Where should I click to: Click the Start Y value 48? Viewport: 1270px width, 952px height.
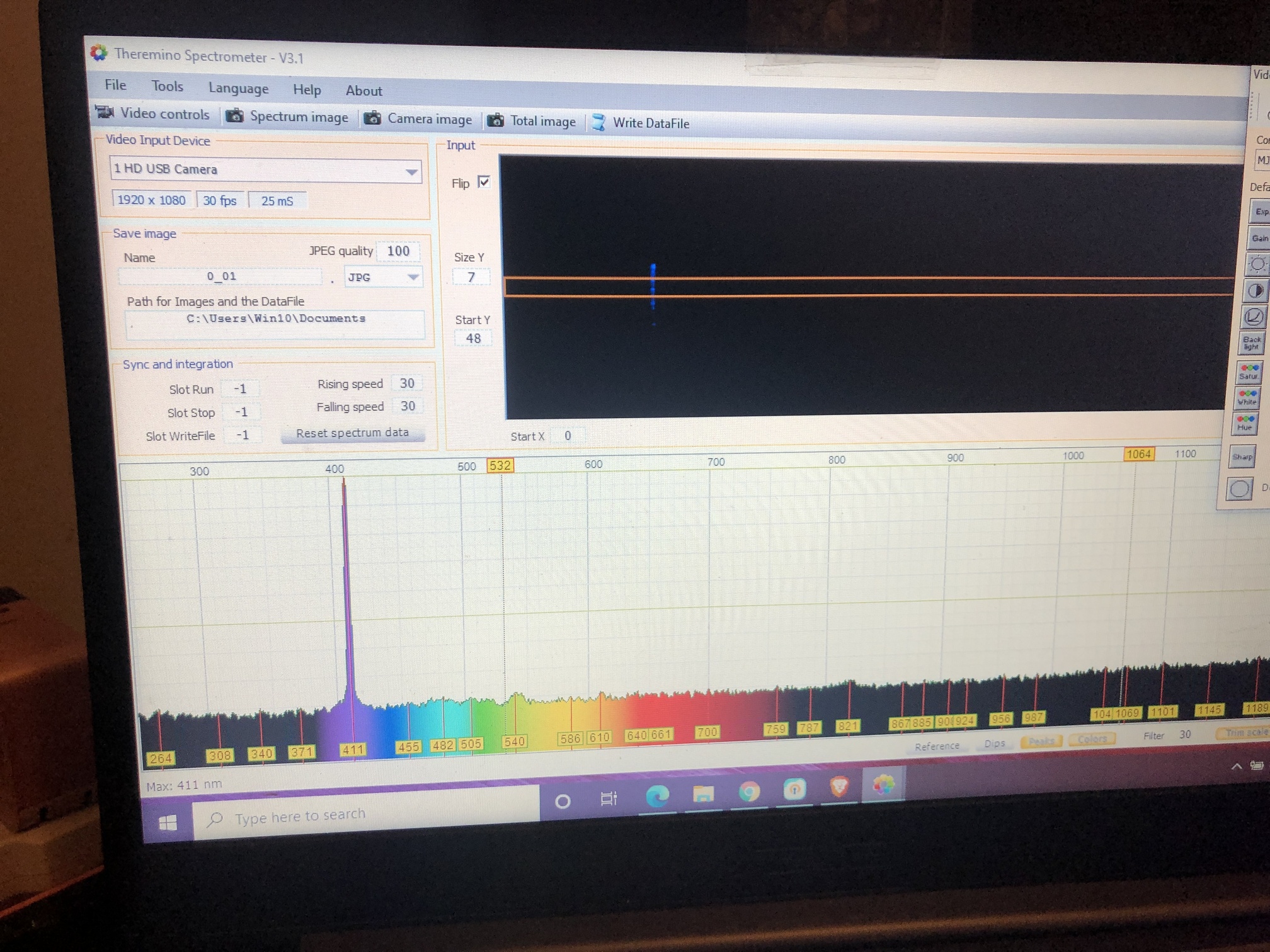click(x=472, y=338)
